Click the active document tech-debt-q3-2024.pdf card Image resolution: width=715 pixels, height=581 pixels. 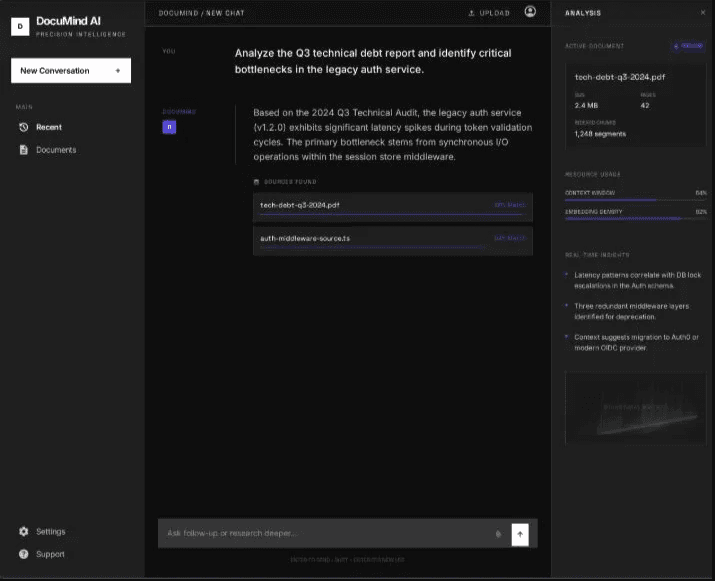636,105
